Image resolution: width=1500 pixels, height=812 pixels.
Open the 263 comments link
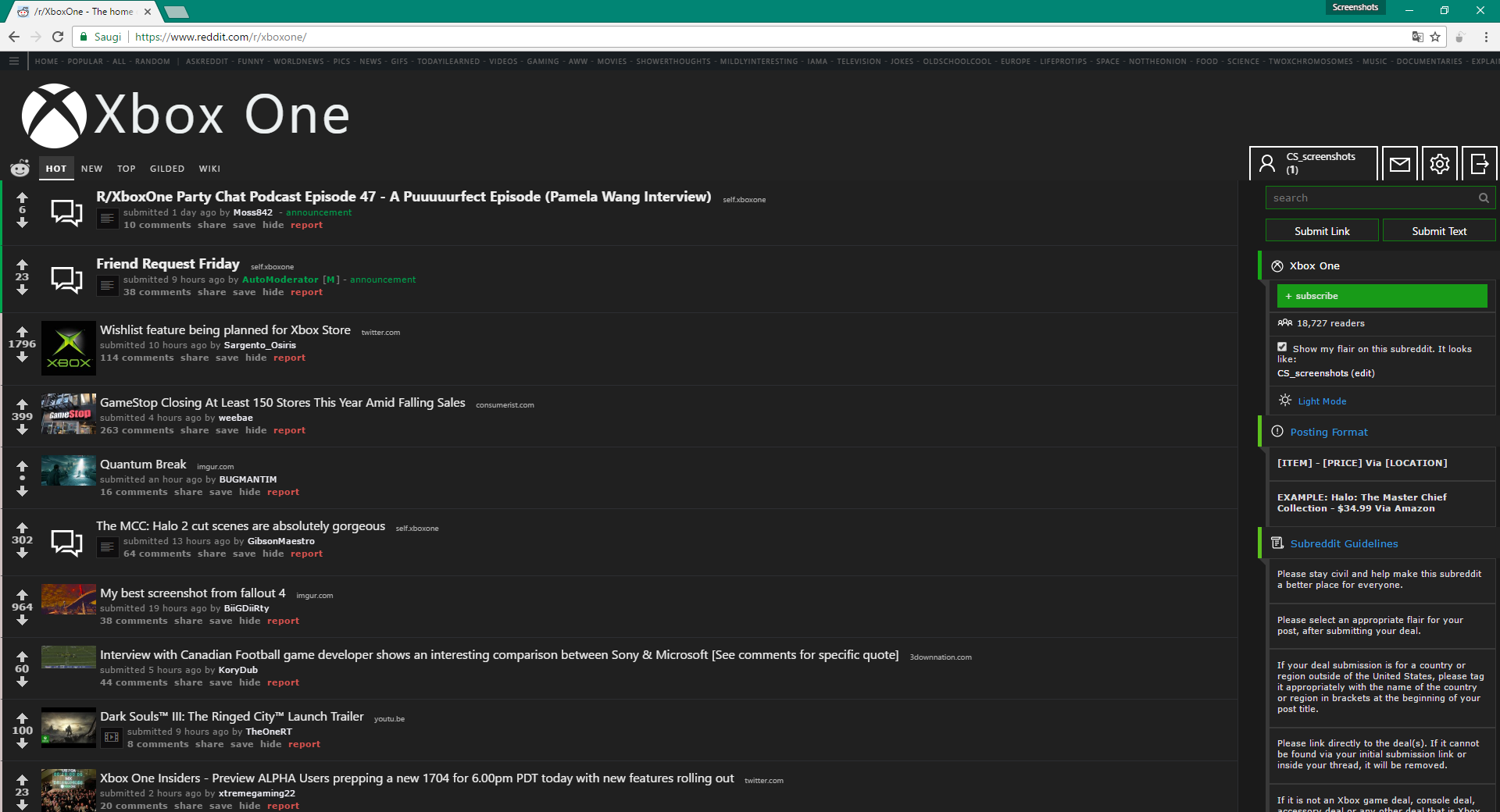(x=137, y=430)
